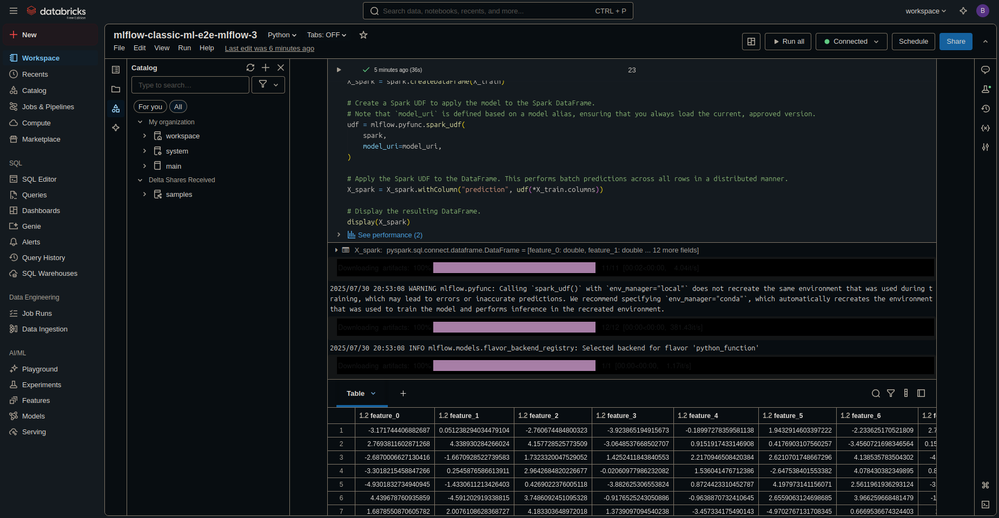Open the side-by-side layout icon beside Run all
This screenshot has height=518, width=999.
click(751, 41)
